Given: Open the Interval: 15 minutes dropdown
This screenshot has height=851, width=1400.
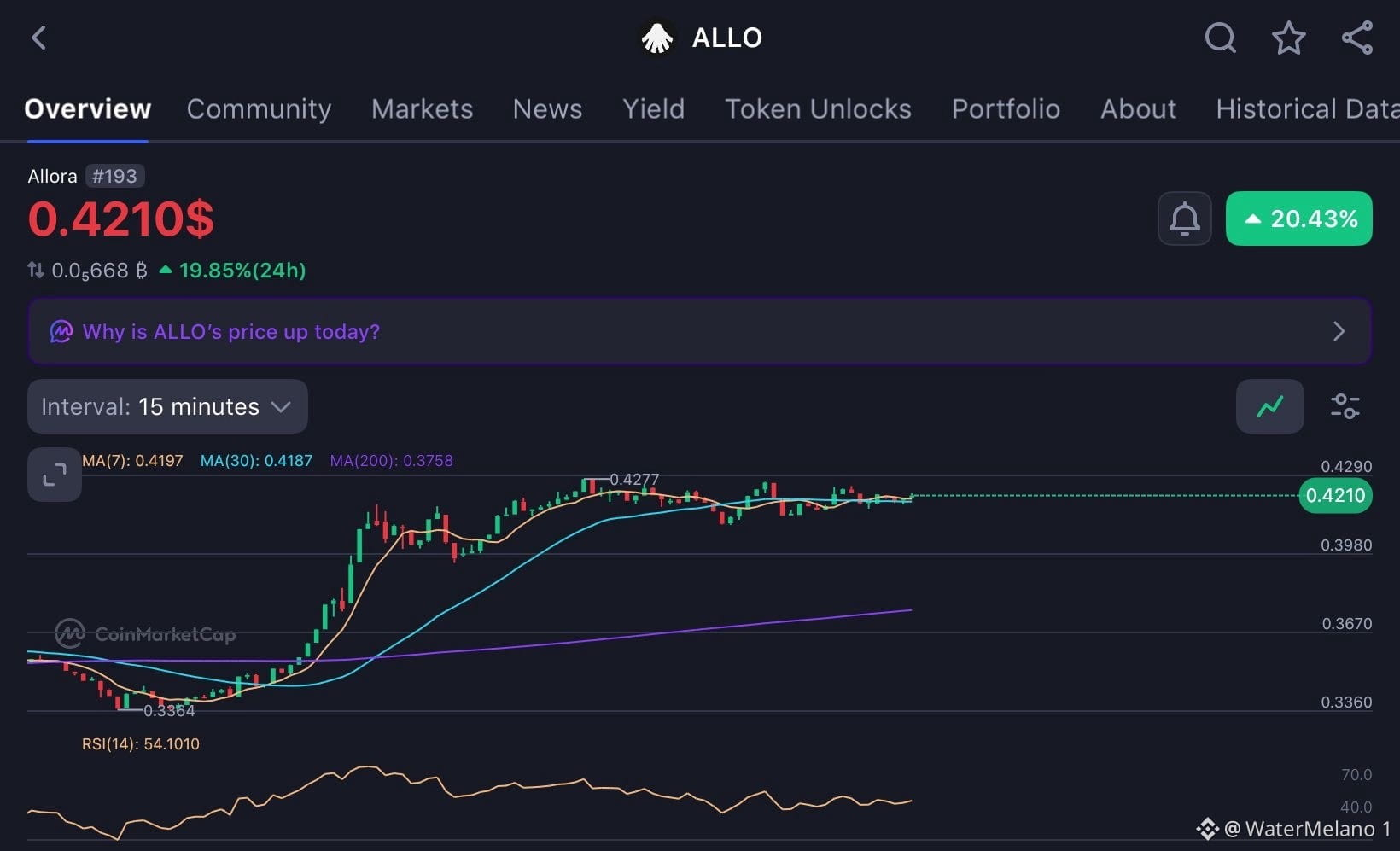Looking at the screenshot, I should (167, 406).
